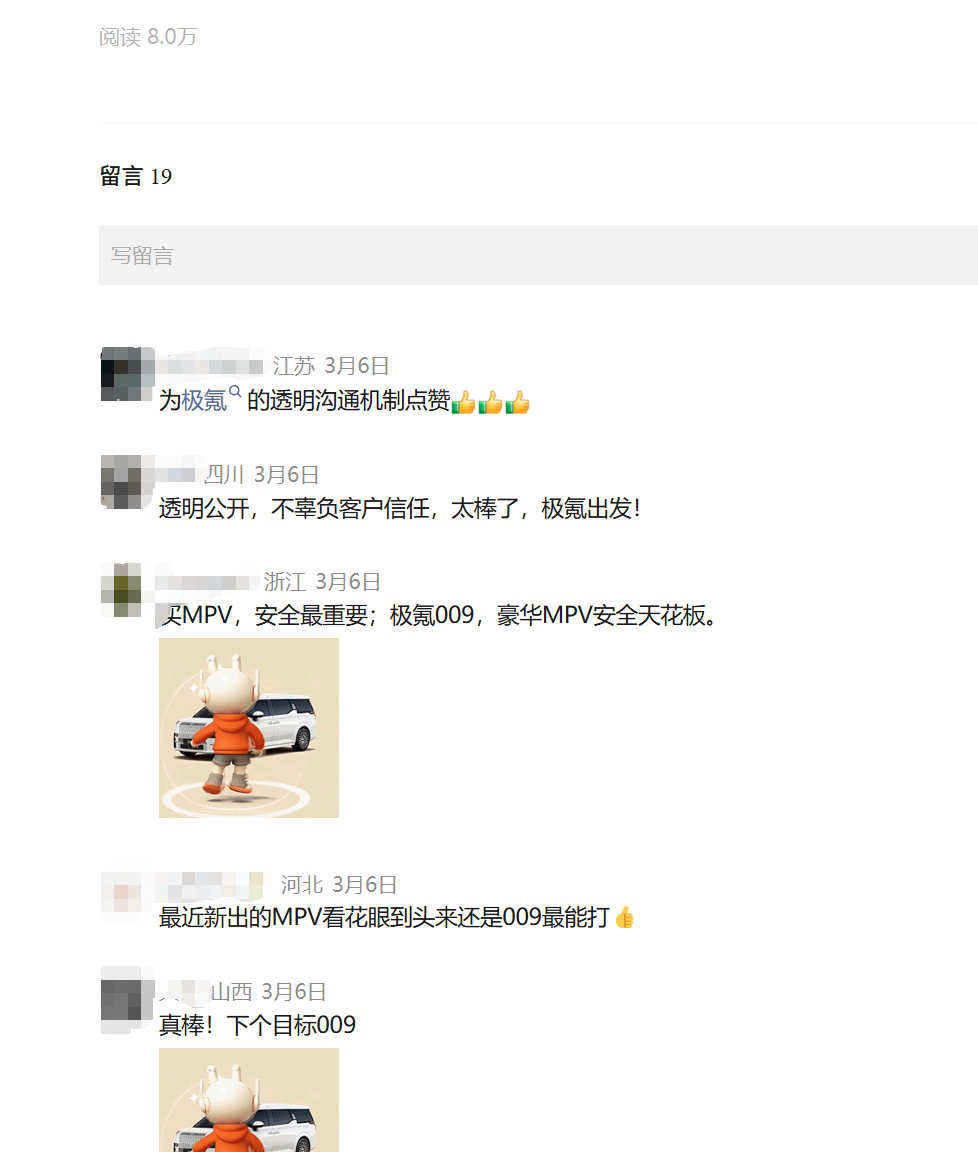Click the blurred username of Hebei commenter

click(211, 885)
